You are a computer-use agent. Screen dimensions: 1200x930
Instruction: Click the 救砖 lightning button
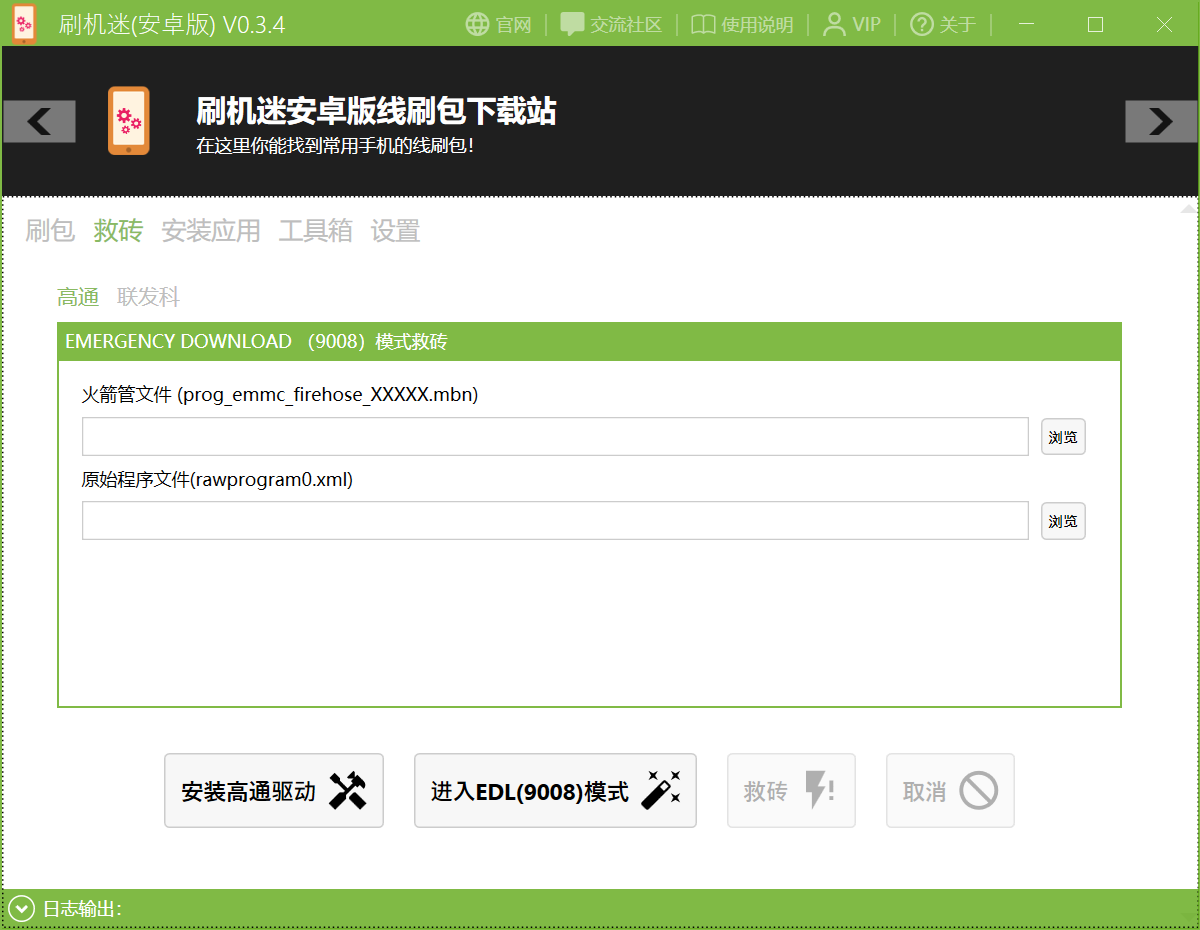point(791,791)
